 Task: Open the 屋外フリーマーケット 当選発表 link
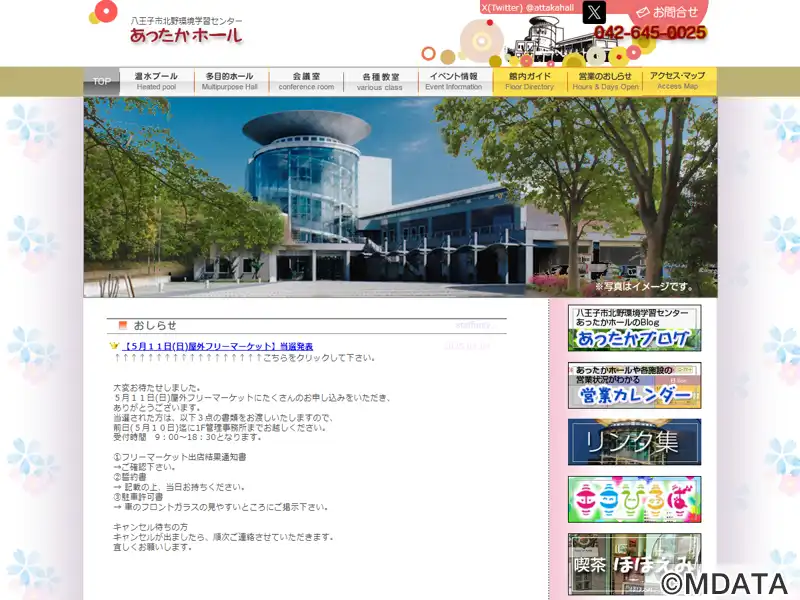218,346
